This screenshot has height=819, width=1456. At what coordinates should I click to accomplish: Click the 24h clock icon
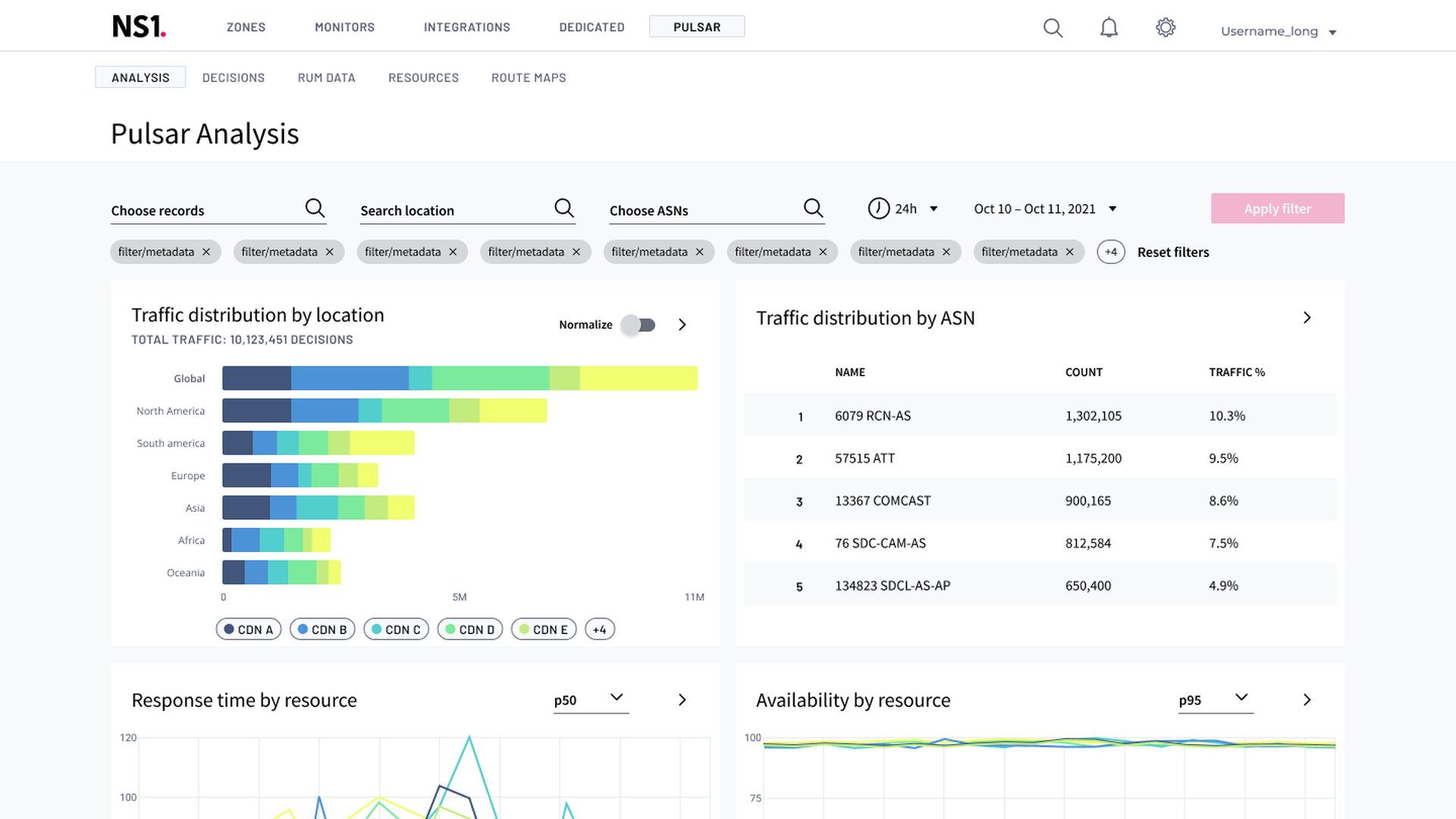[878, 208]
